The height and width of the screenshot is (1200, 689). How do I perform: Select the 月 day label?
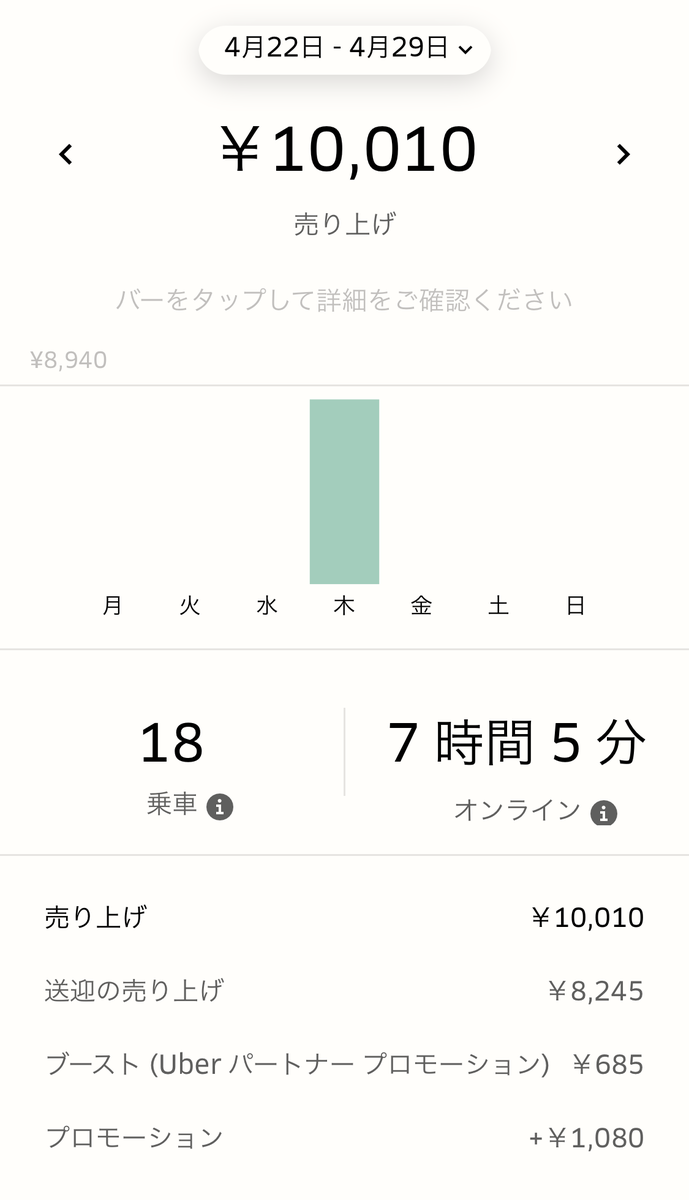pyautogui.click(x=113, y=605)
